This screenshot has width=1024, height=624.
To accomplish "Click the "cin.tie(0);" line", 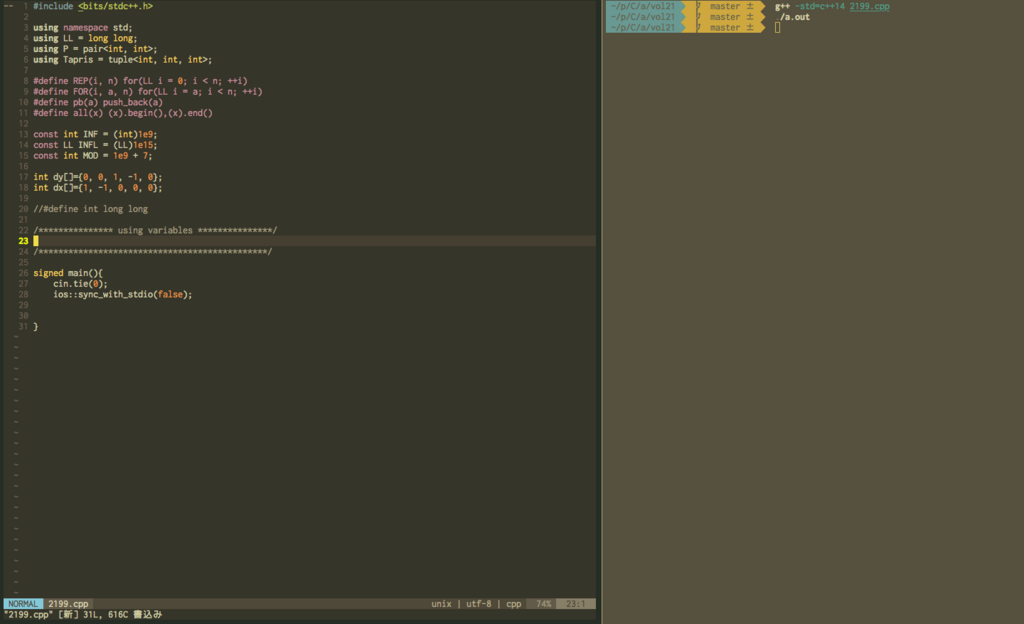I will click(80, 283).
